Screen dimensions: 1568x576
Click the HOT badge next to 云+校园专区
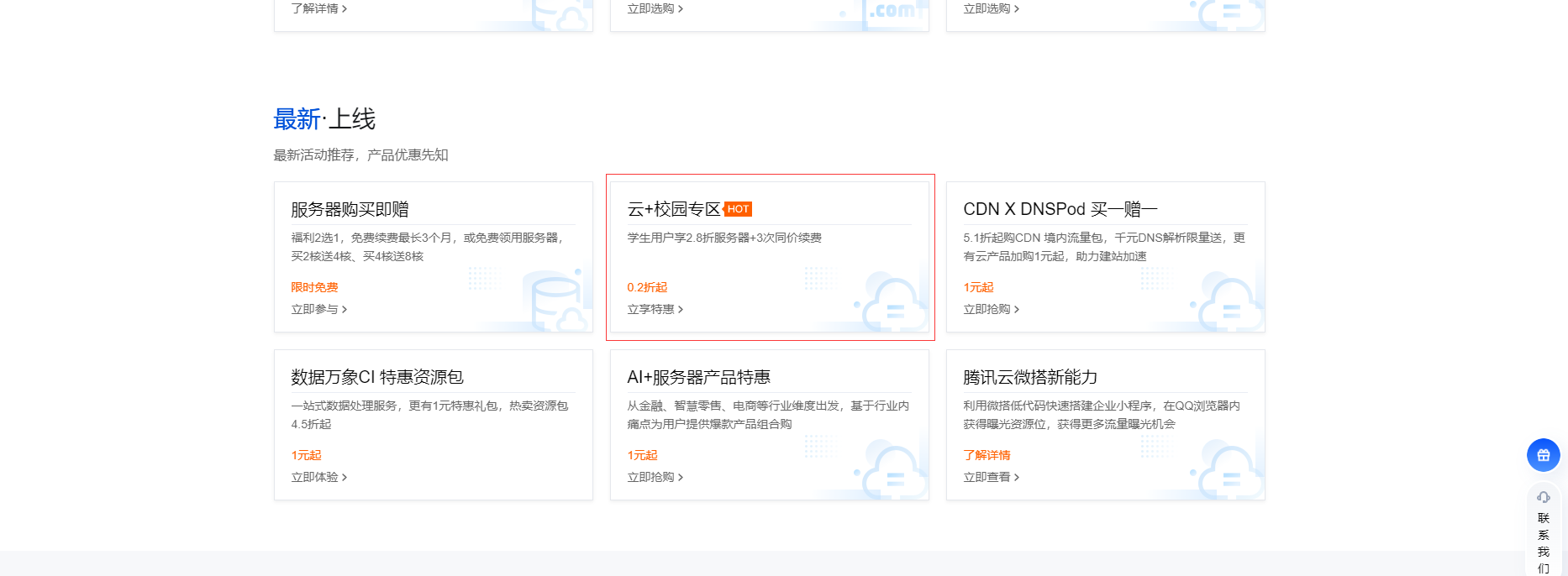[738, 209]
